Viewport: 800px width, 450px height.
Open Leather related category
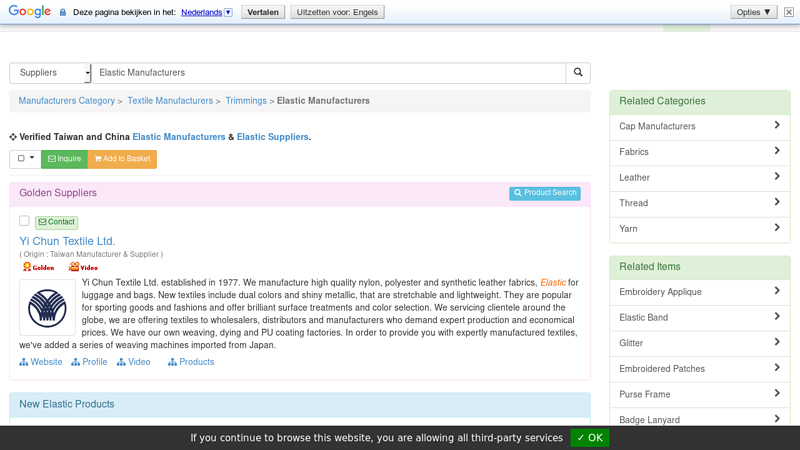699,178
